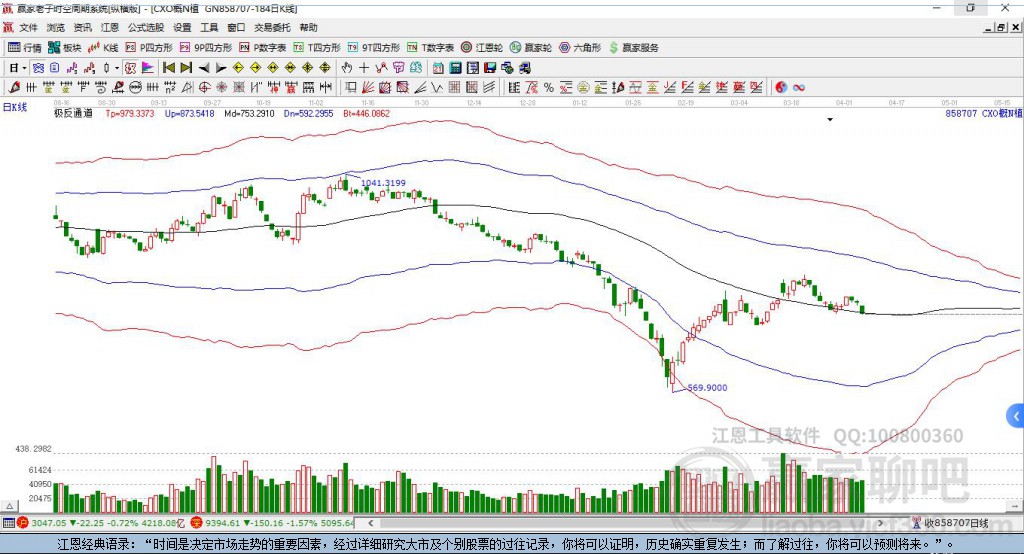Viewport: 1024px width, 554px height.
Task: Click the save floppy disk icon
Action: tap(490, 68)
